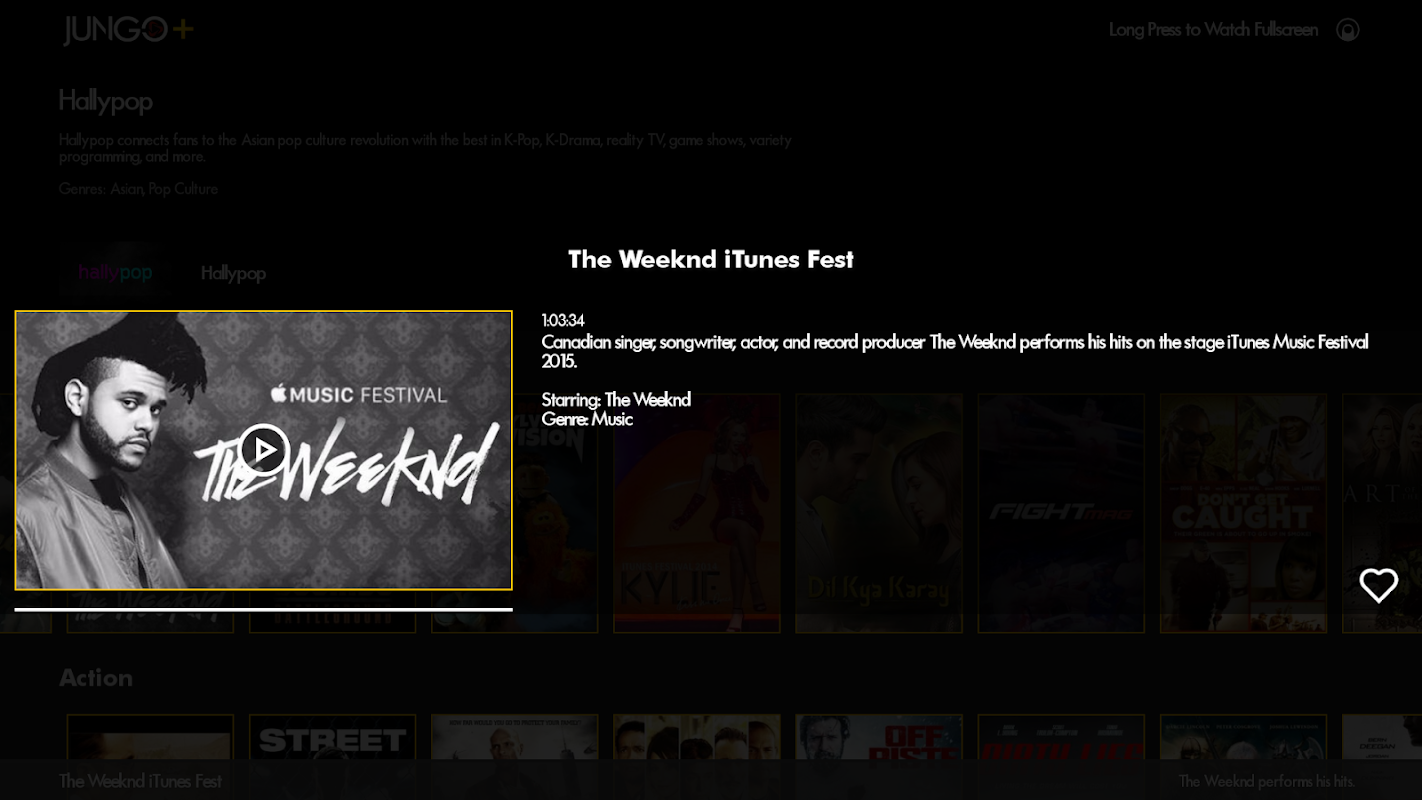The image size is (1422, 800).
Task: Select the Fight poster thumbnail
Action: click(x=1061, y=513)
